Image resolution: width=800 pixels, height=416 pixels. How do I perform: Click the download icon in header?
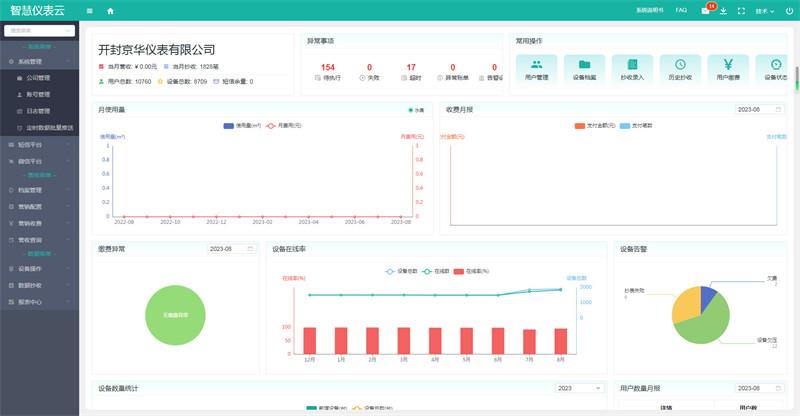pyautogui.click(x=723, y=11)
